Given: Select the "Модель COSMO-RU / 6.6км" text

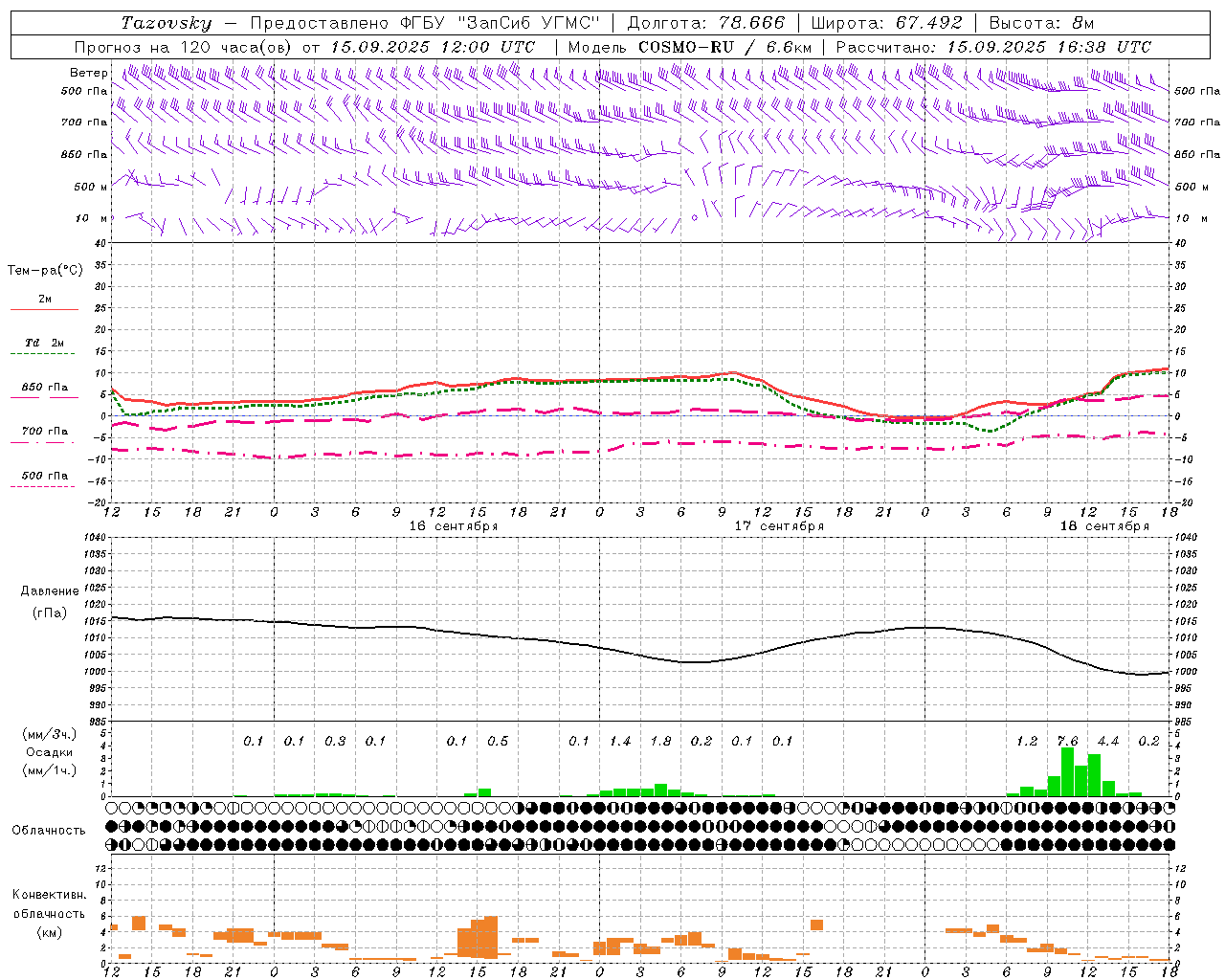Looking at the screenshot, I should [689, 47].
